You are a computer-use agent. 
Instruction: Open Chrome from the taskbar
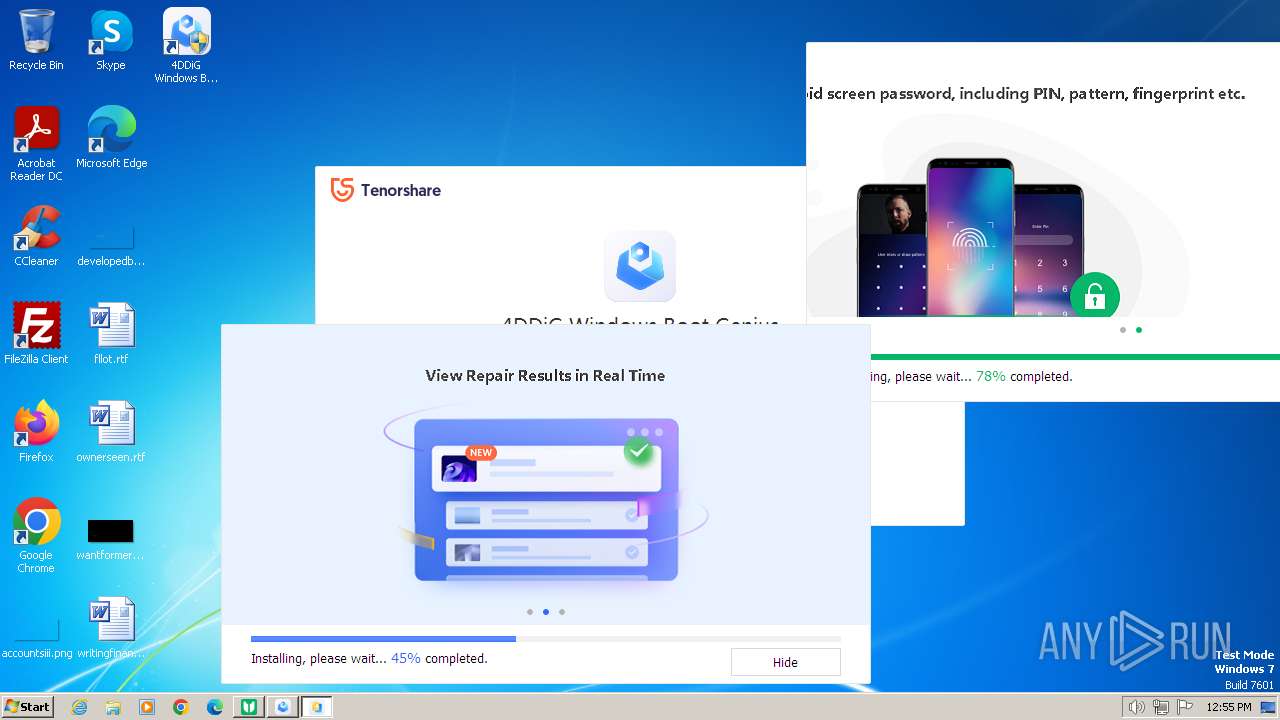click(x=181, y=707)
